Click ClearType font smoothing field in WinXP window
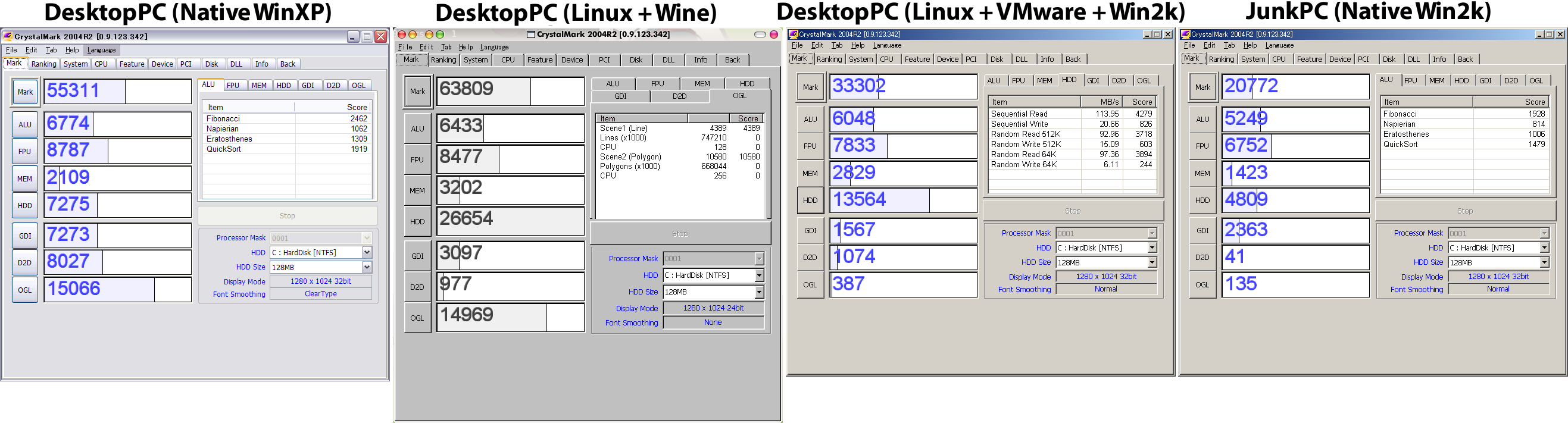The width and height of the screenshot is (1568, 423). tap(321, 294)
